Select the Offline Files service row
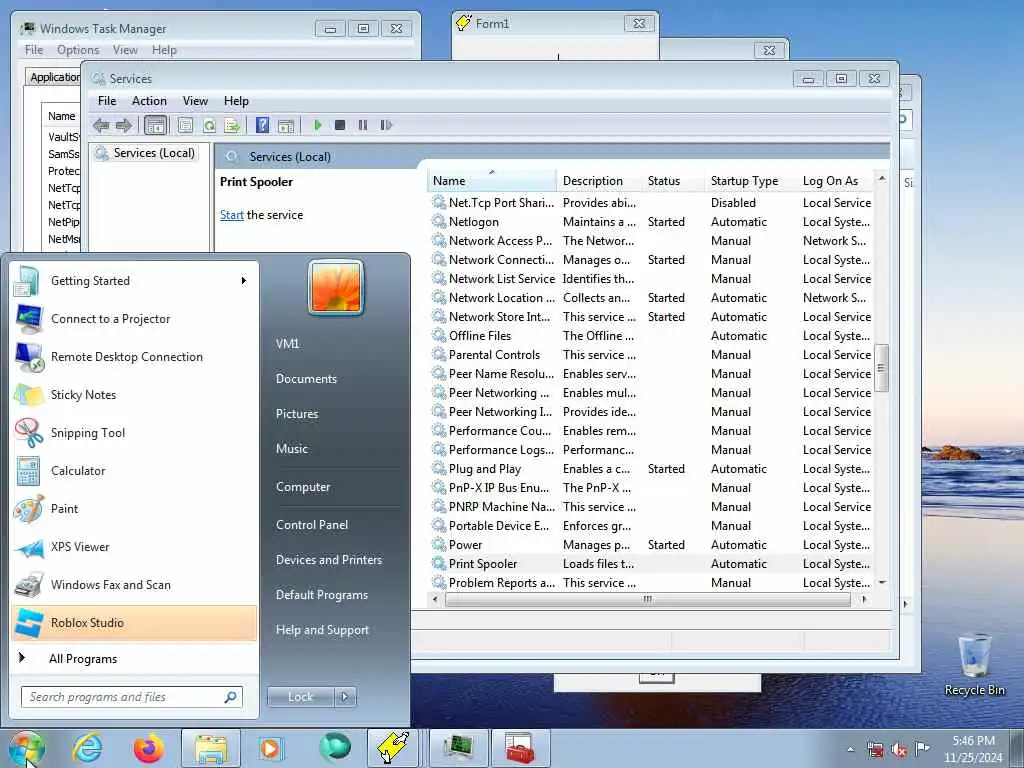Screen dimensions: 1024x768 [651, 336]
